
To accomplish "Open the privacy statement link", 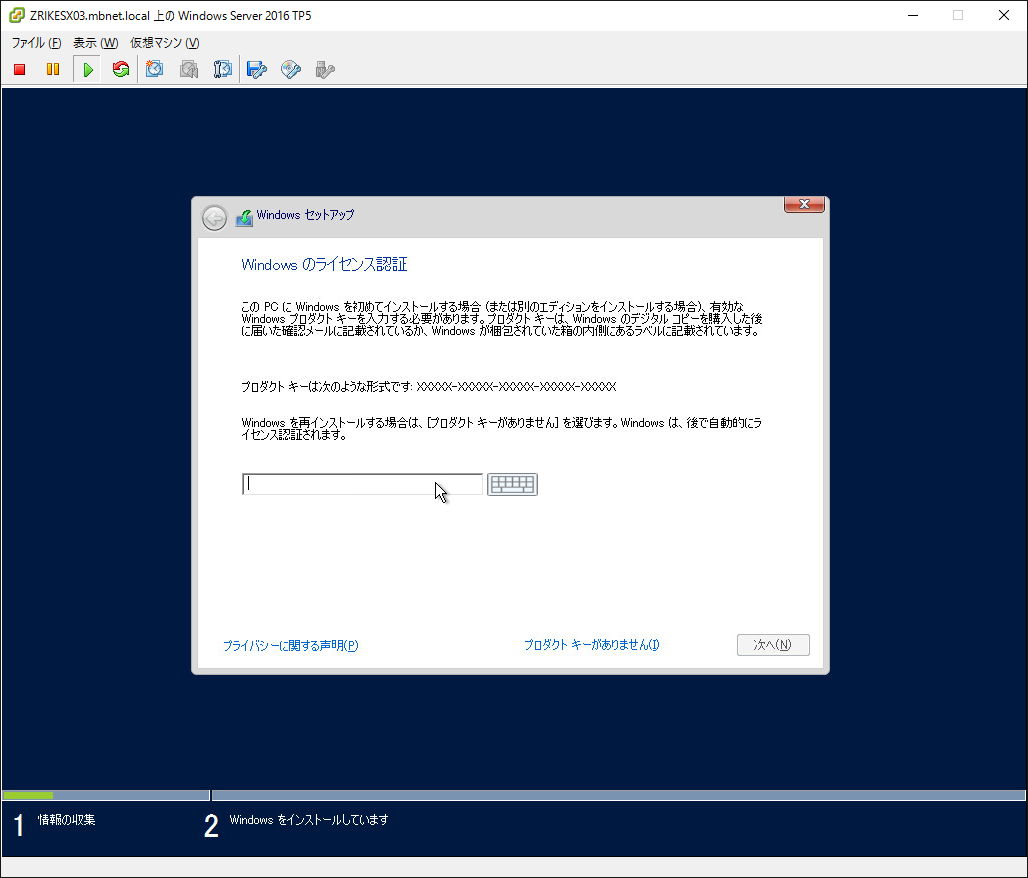I will 290,645.
